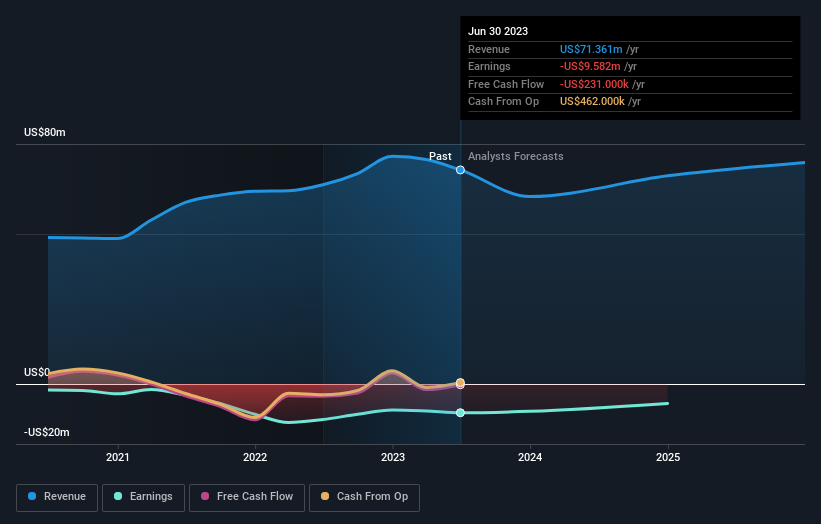
Task: Click the 'Past' chart label
Action: [x=440, y=156]
